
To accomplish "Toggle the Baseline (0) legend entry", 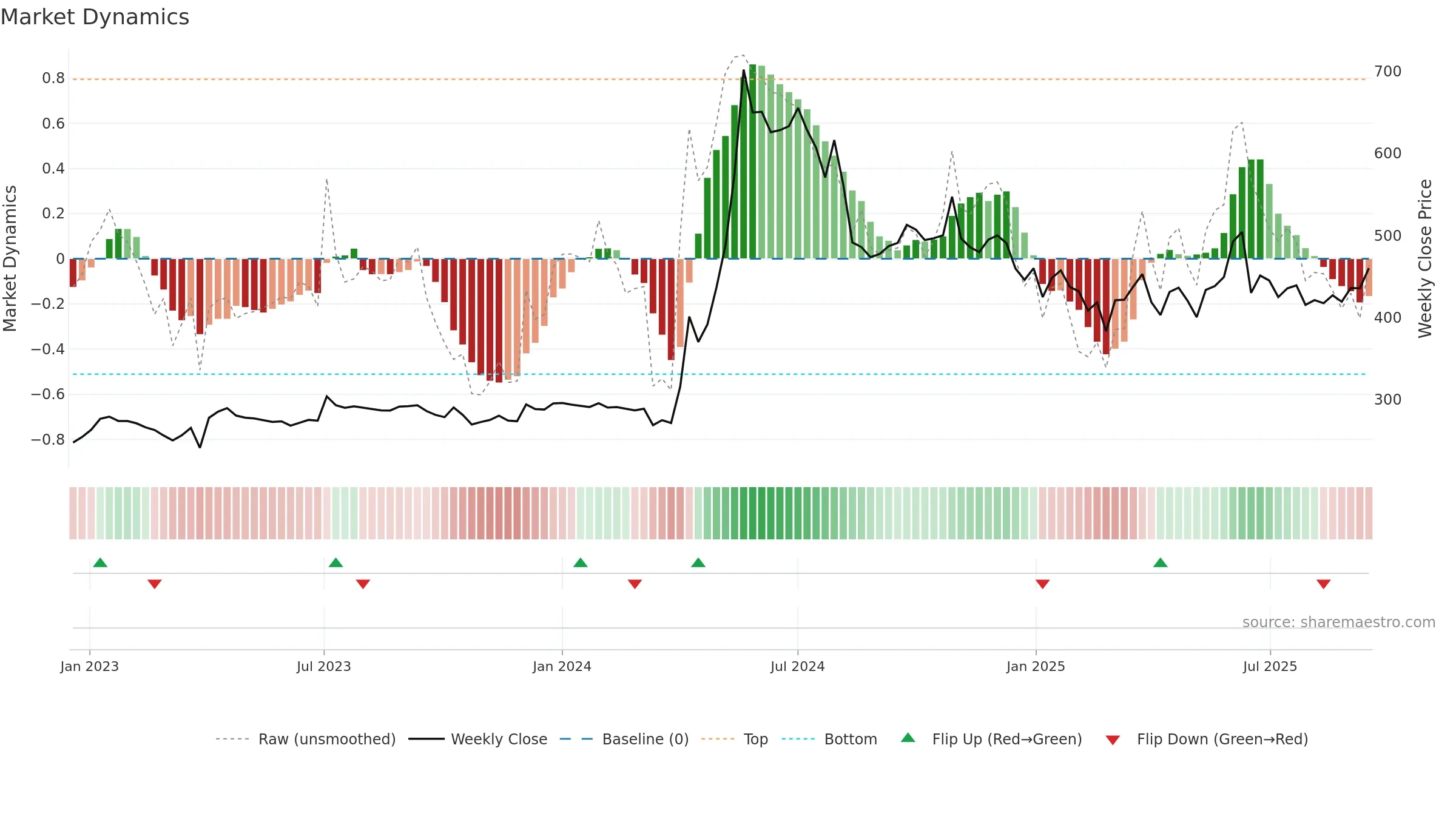I will pos(624,740).
